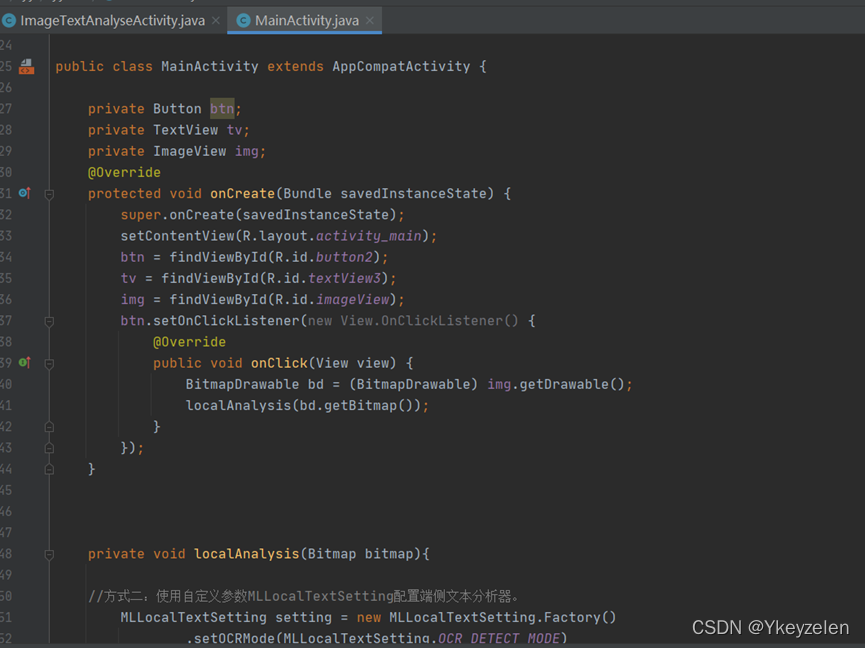Collapse the localAnalysis method fold arrow
This screenshot has width=865, height=648.
49,555
